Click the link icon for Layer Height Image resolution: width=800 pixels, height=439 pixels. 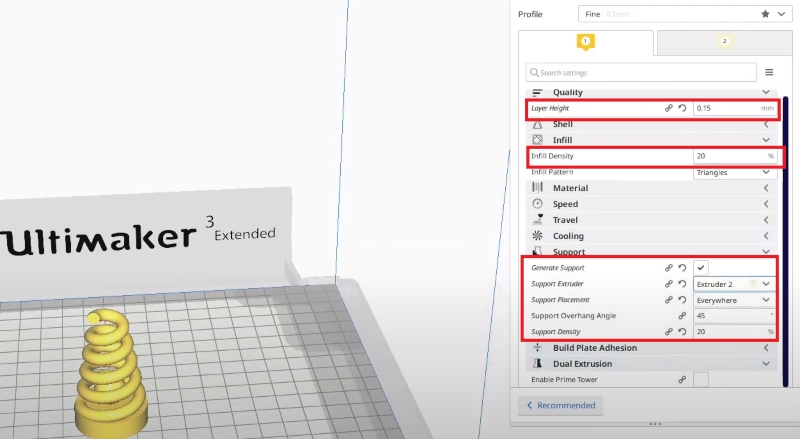click(x=668, y=108)
